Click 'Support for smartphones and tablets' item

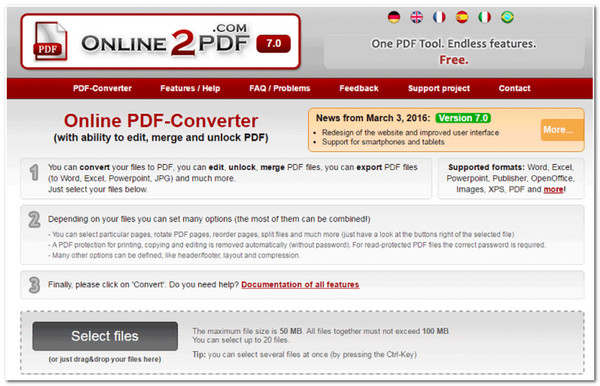click(x=383, y=142)
